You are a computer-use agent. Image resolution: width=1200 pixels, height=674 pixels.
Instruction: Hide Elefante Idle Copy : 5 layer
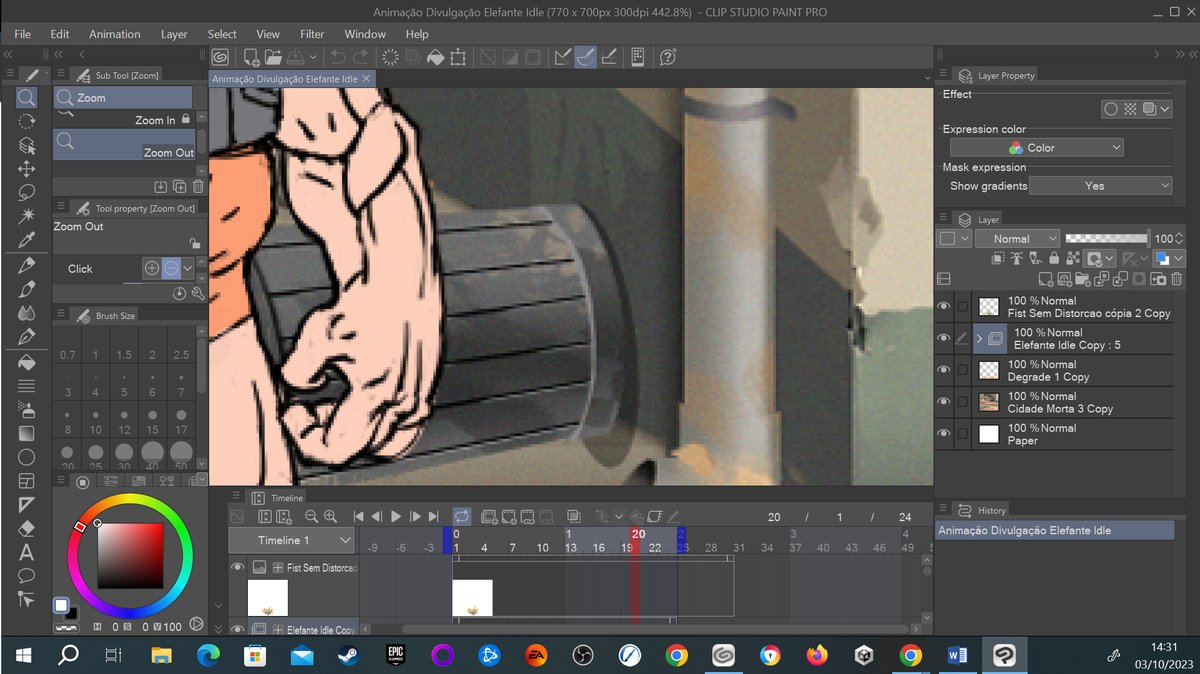[944, 338]
